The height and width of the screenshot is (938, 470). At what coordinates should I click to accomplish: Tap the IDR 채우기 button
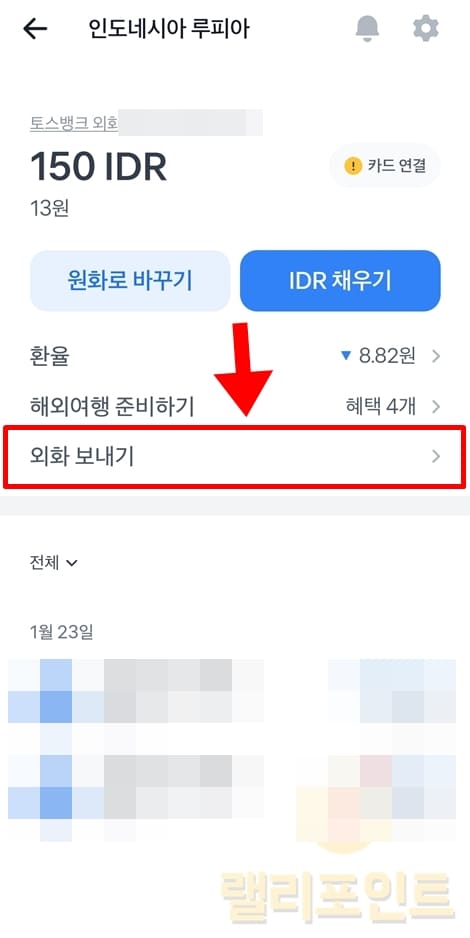click(x=340, y=281)
